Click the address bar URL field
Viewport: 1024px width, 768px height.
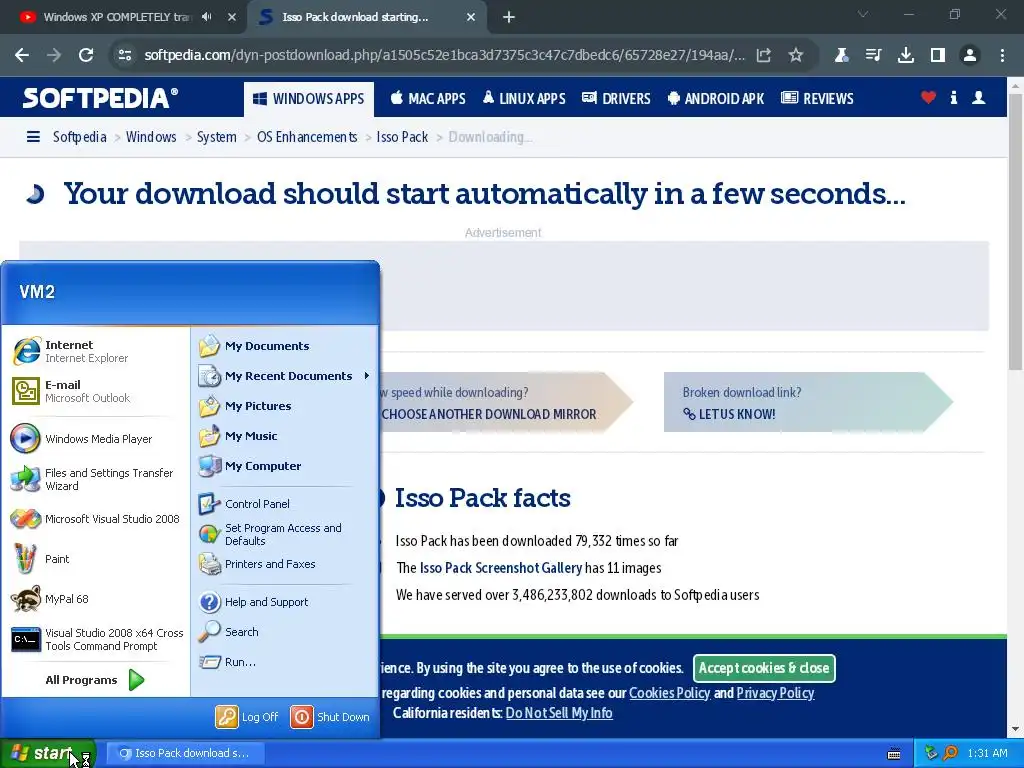coord(444,55)
